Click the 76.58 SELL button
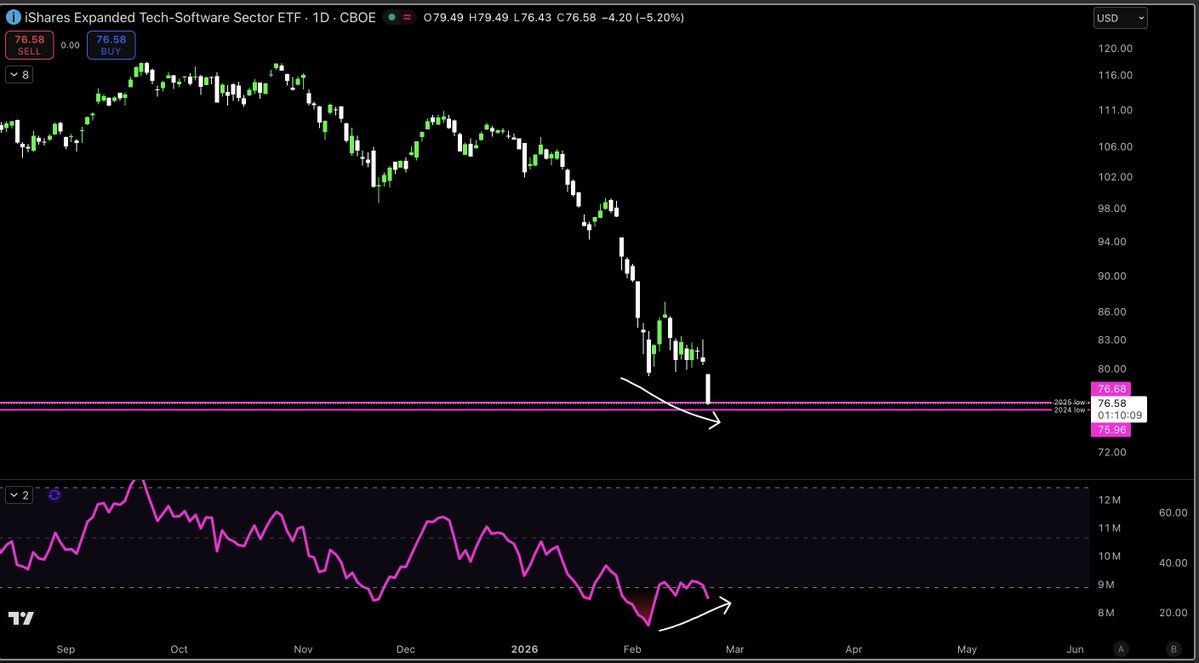 click(x=30, y=45)
